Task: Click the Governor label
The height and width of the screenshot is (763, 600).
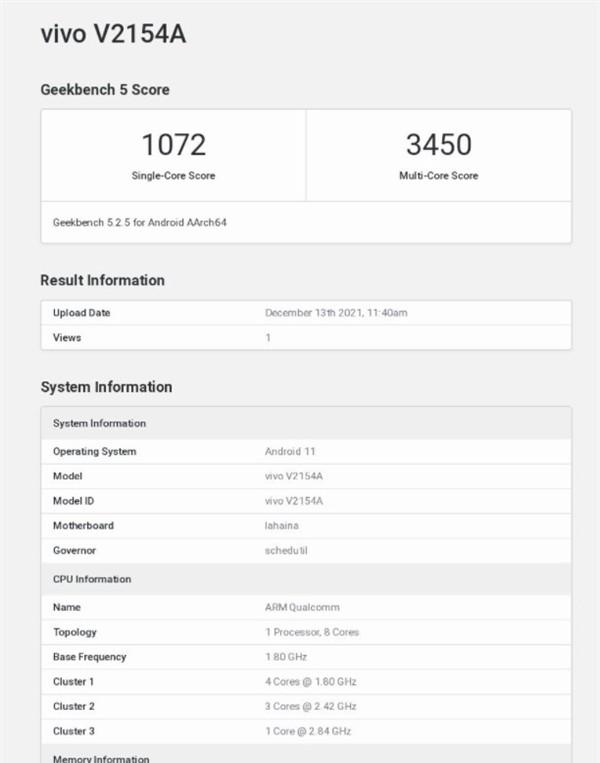Action: [x=74, y=550]
